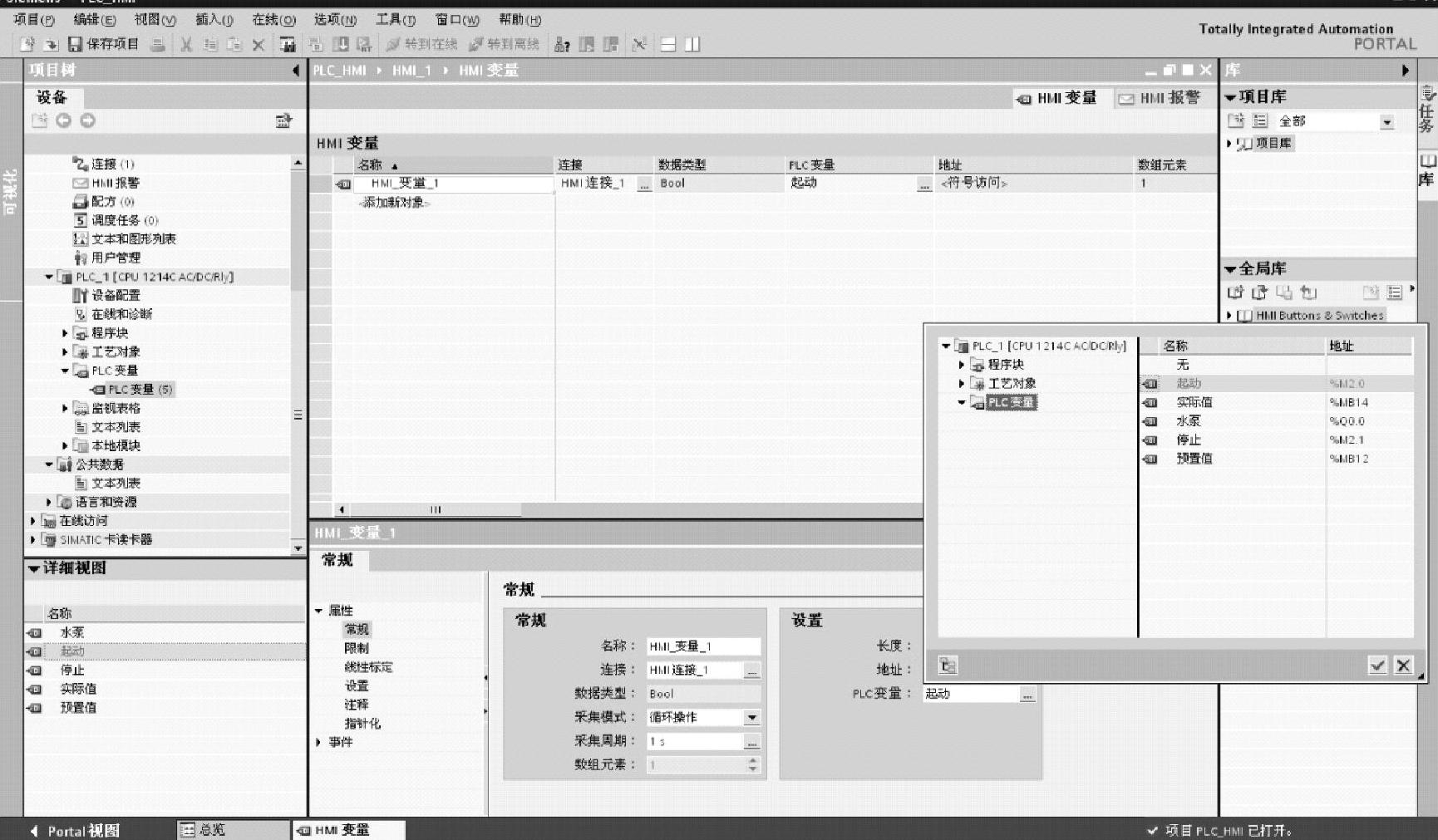The image size is (1438, 840).
Task: Go online with 转到在线
Action: [421, 44]
